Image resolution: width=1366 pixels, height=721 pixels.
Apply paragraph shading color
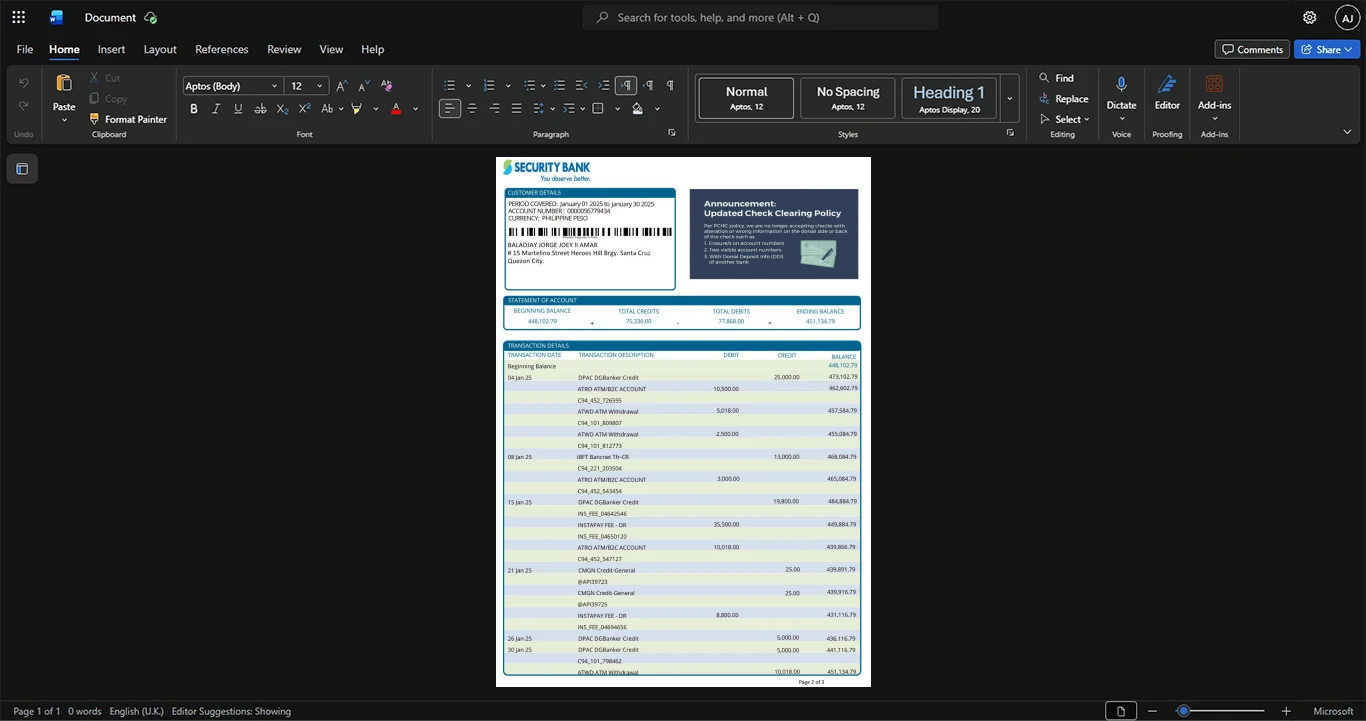(x=638, y=109)
